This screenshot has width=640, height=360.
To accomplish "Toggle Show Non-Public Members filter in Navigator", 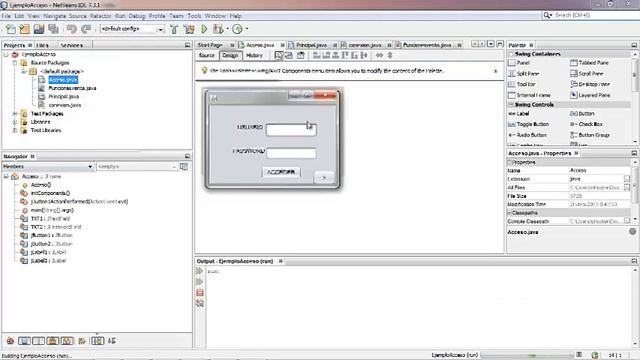I will (x=53, y=341).
